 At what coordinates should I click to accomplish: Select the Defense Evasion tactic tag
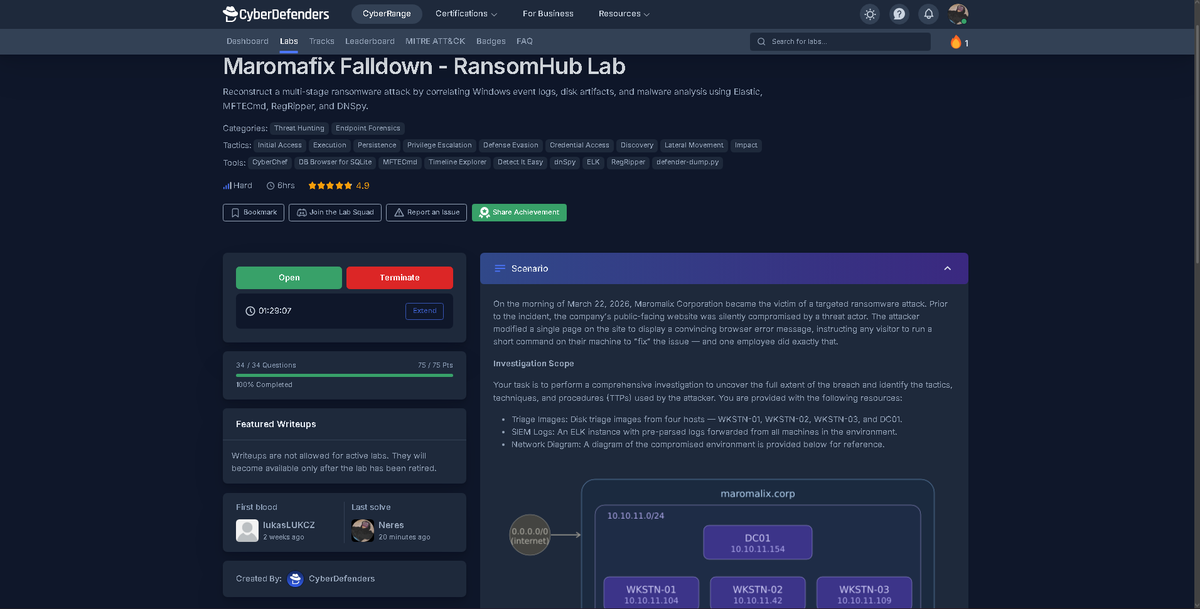(510, 145)
